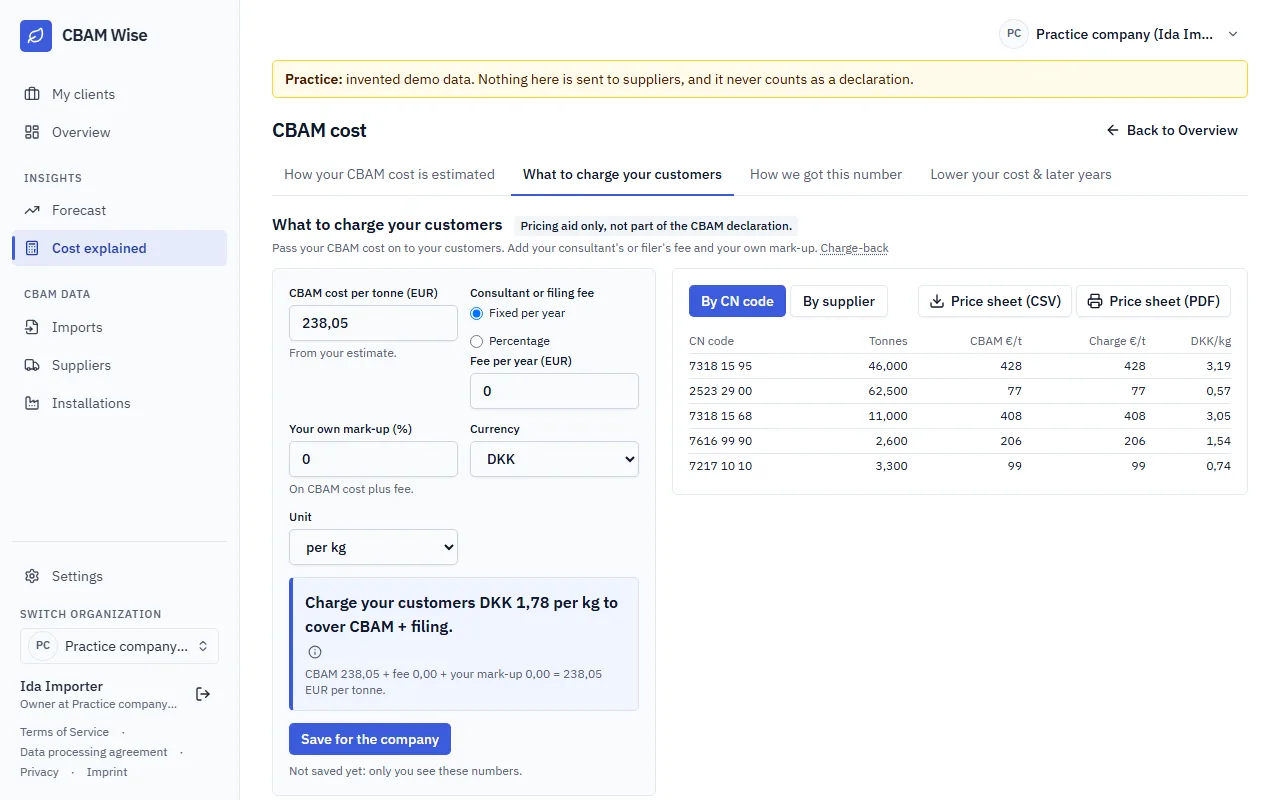Image resolution: width=1280 pixels, height=800 pixels.
Task: Expand the Practice company menu in the header
Action: (1120, 34)
